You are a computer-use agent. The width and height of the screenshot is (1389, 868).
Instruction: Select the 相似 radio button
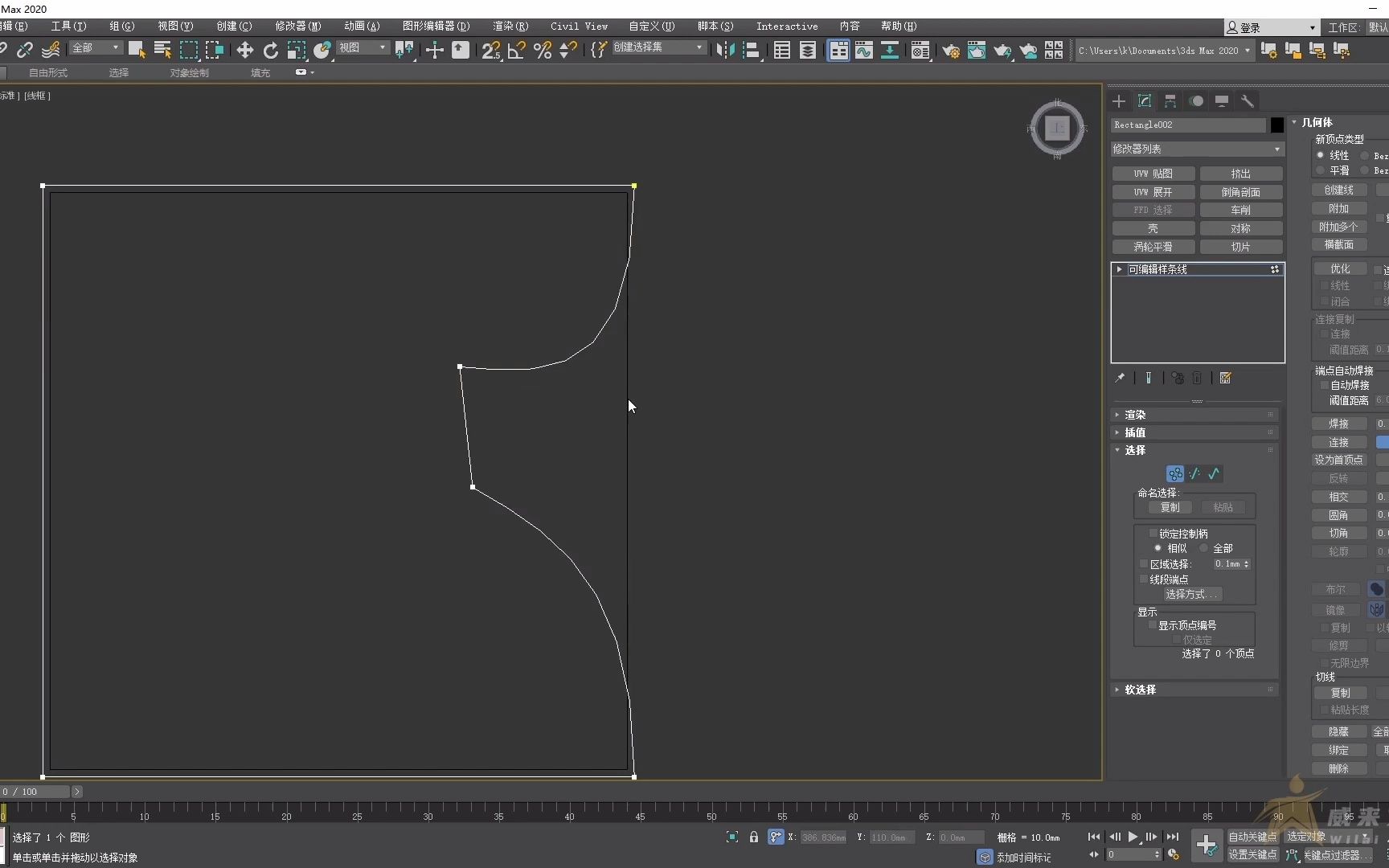tap(1157, 548)
